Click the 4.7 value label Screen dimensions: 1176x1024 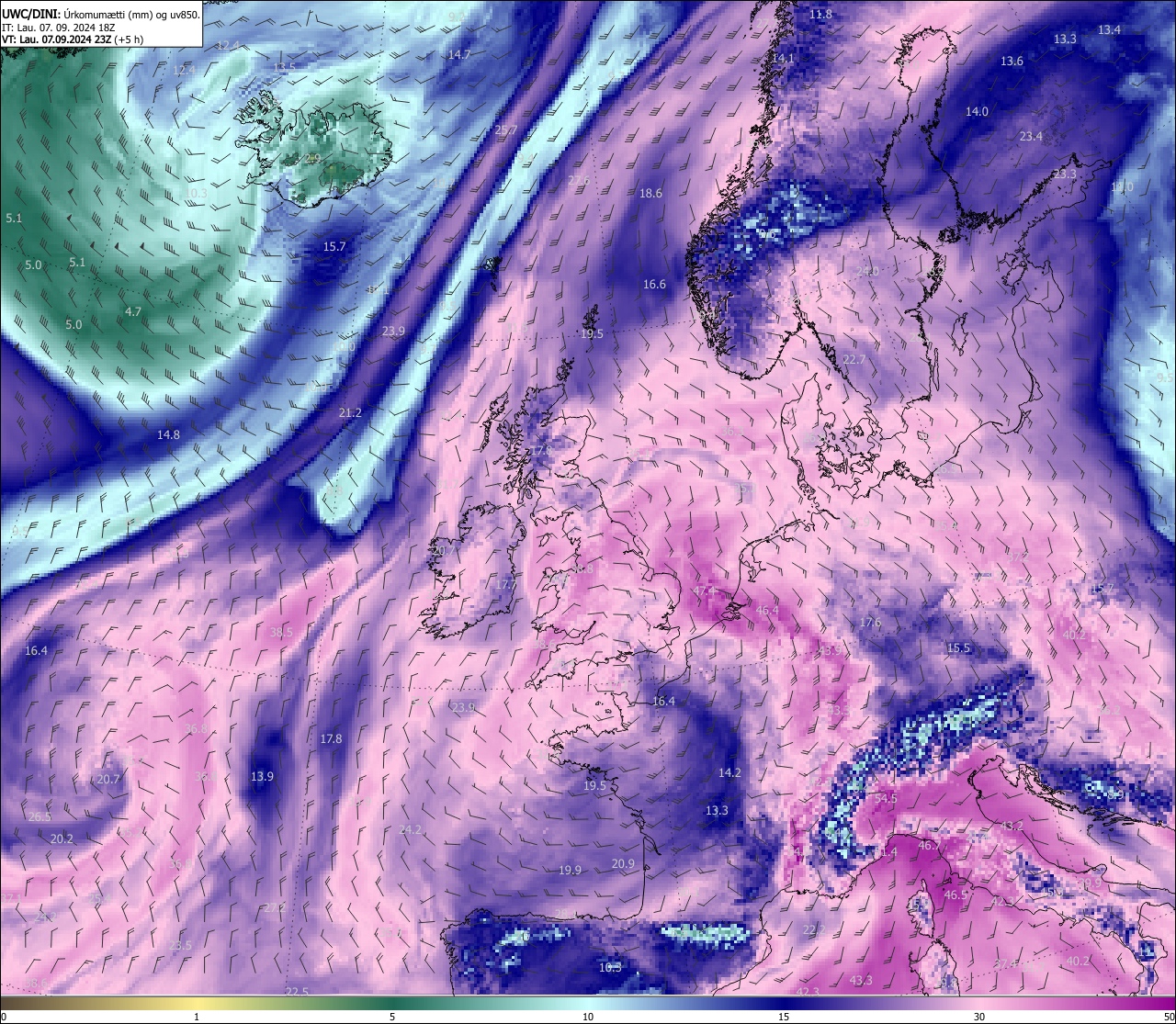tap(133, 312)
